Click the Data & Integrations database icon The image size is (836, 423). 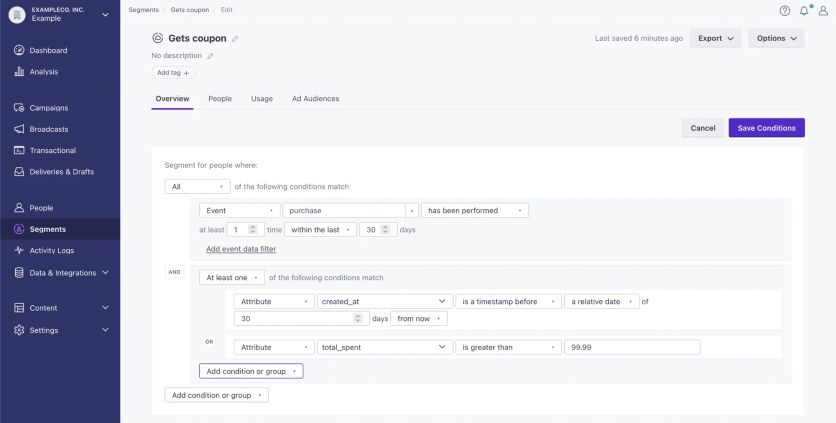[x=19, y=273]
